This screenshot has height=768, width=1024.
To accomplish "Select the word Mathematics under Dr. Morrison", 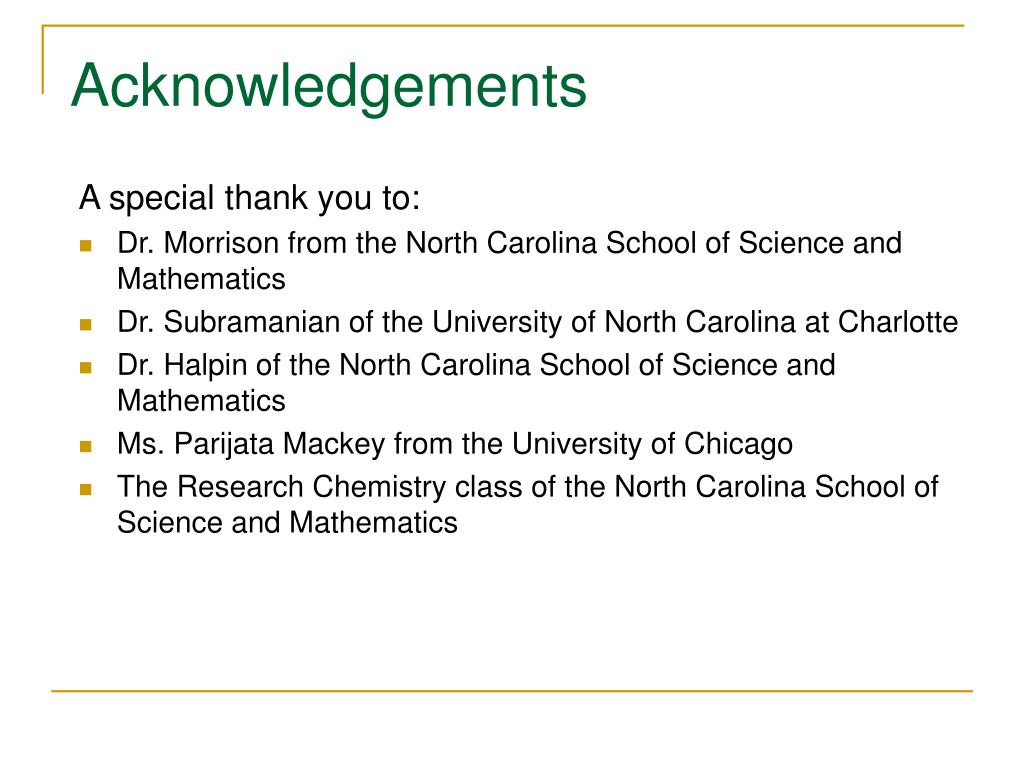I will [201, 279].
